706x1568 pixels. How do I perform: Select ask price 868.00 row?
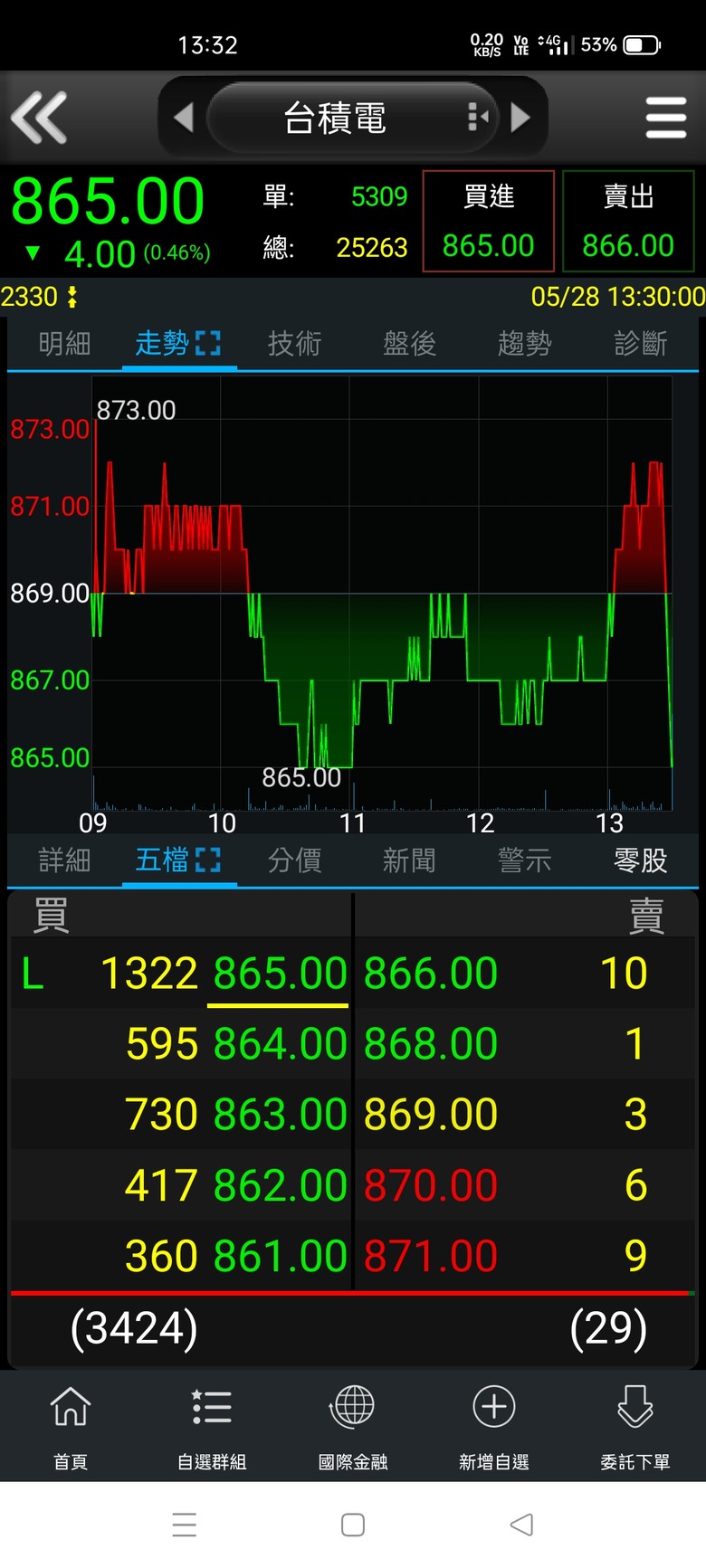click(431, 1044)
